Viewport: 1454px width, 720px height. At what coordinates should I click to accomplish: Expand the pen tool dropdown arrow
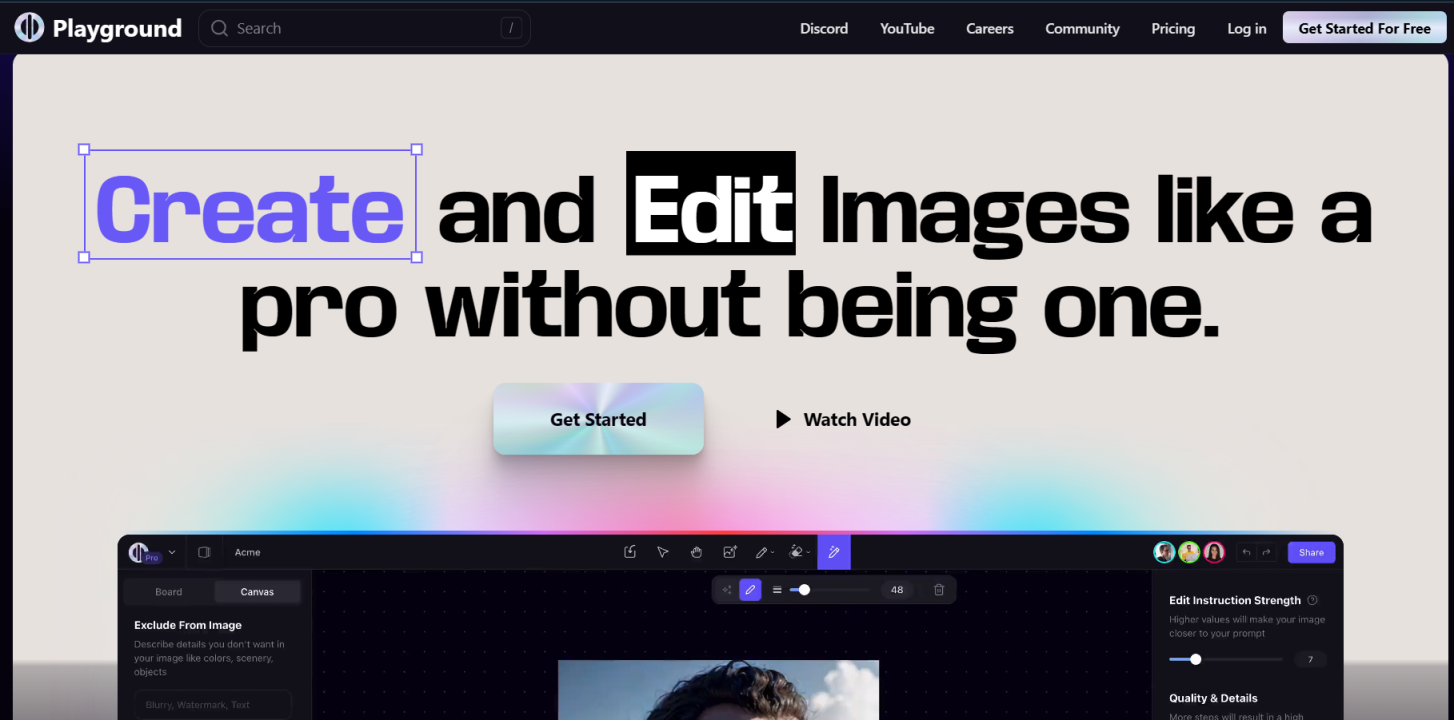click(x=773, y=553)
